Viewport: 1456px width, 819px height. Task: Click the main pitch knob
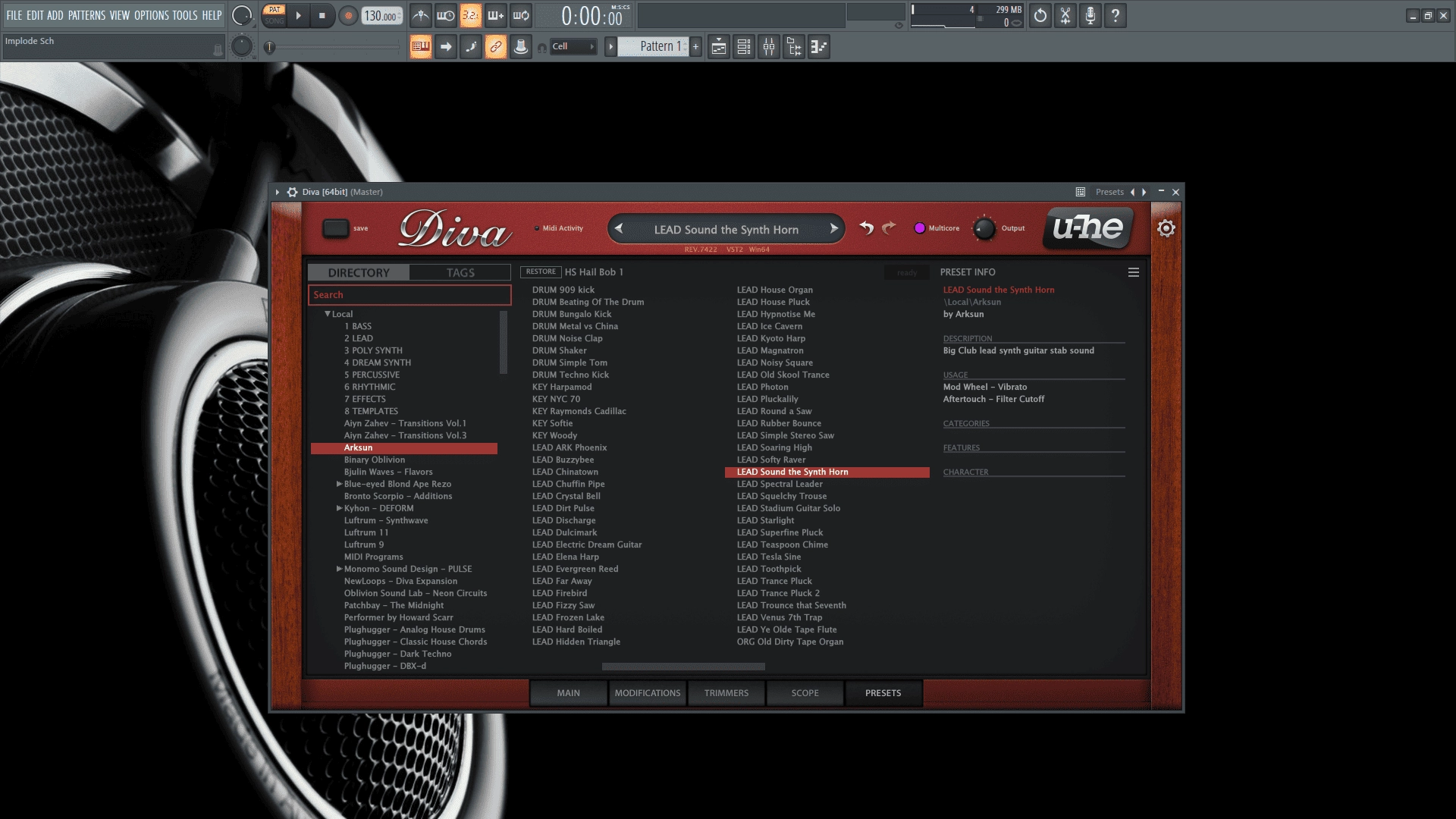(x=242, y=46)
